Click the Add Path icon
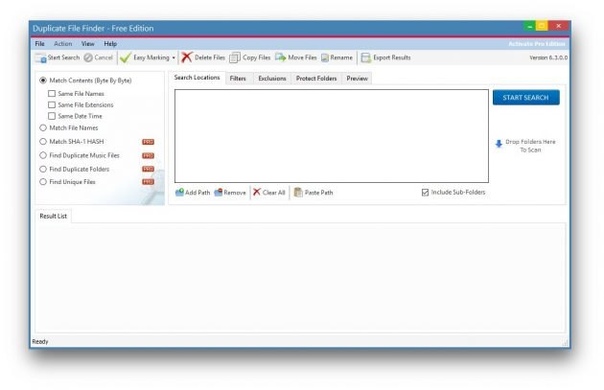The height and width of the screenshot is (390, 604). [x=180, y=192]
